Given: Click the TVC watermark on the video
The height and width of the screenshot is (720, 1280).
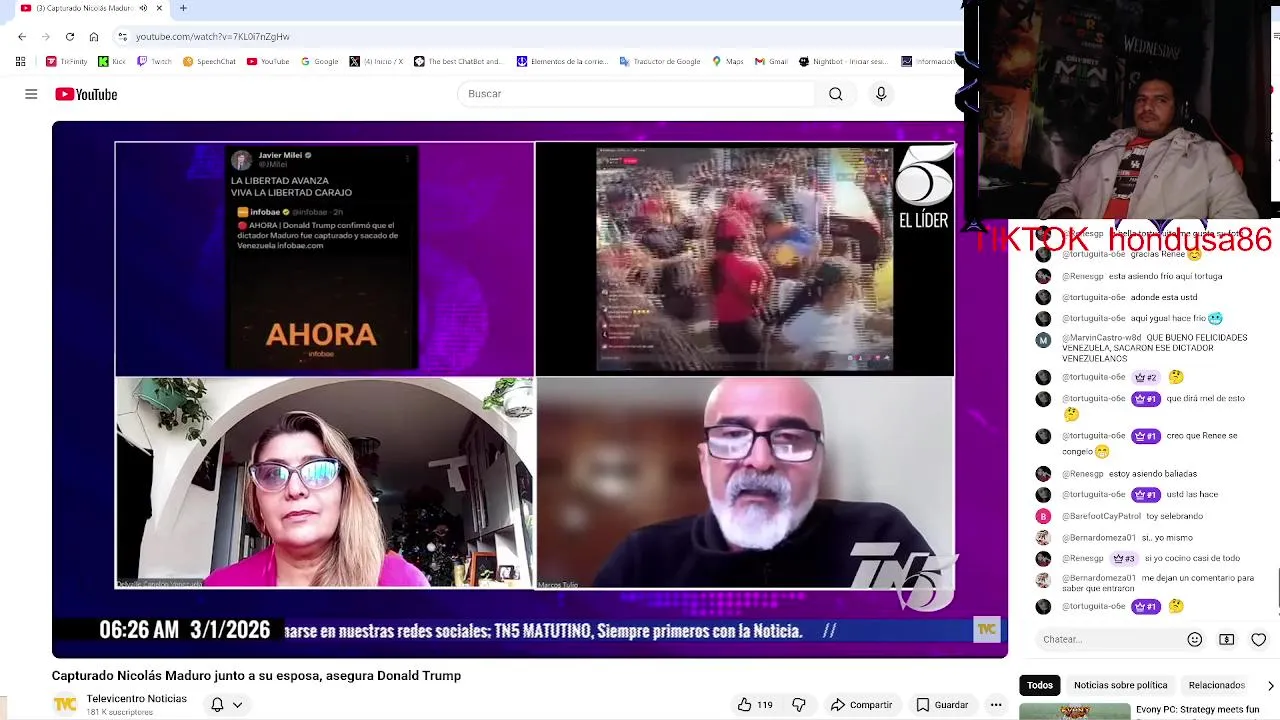Looking at the screenshot, I should click(986, 629).
